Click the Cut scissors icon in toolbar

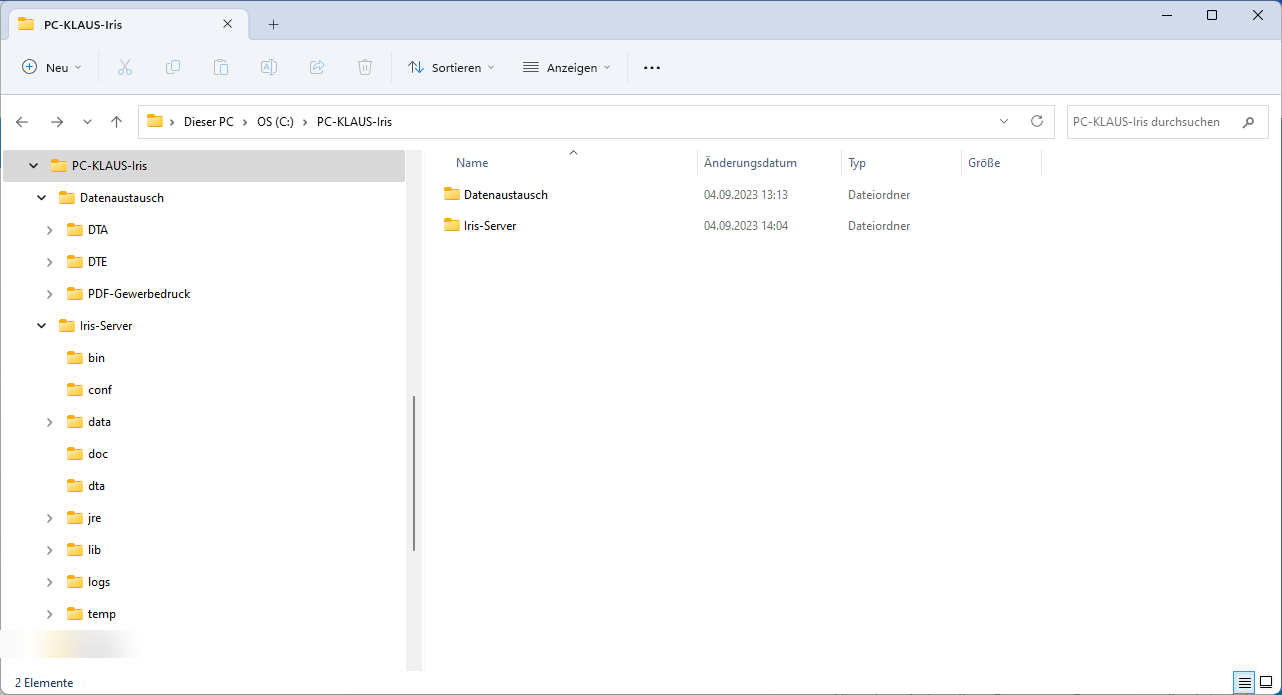pos(125,67)
